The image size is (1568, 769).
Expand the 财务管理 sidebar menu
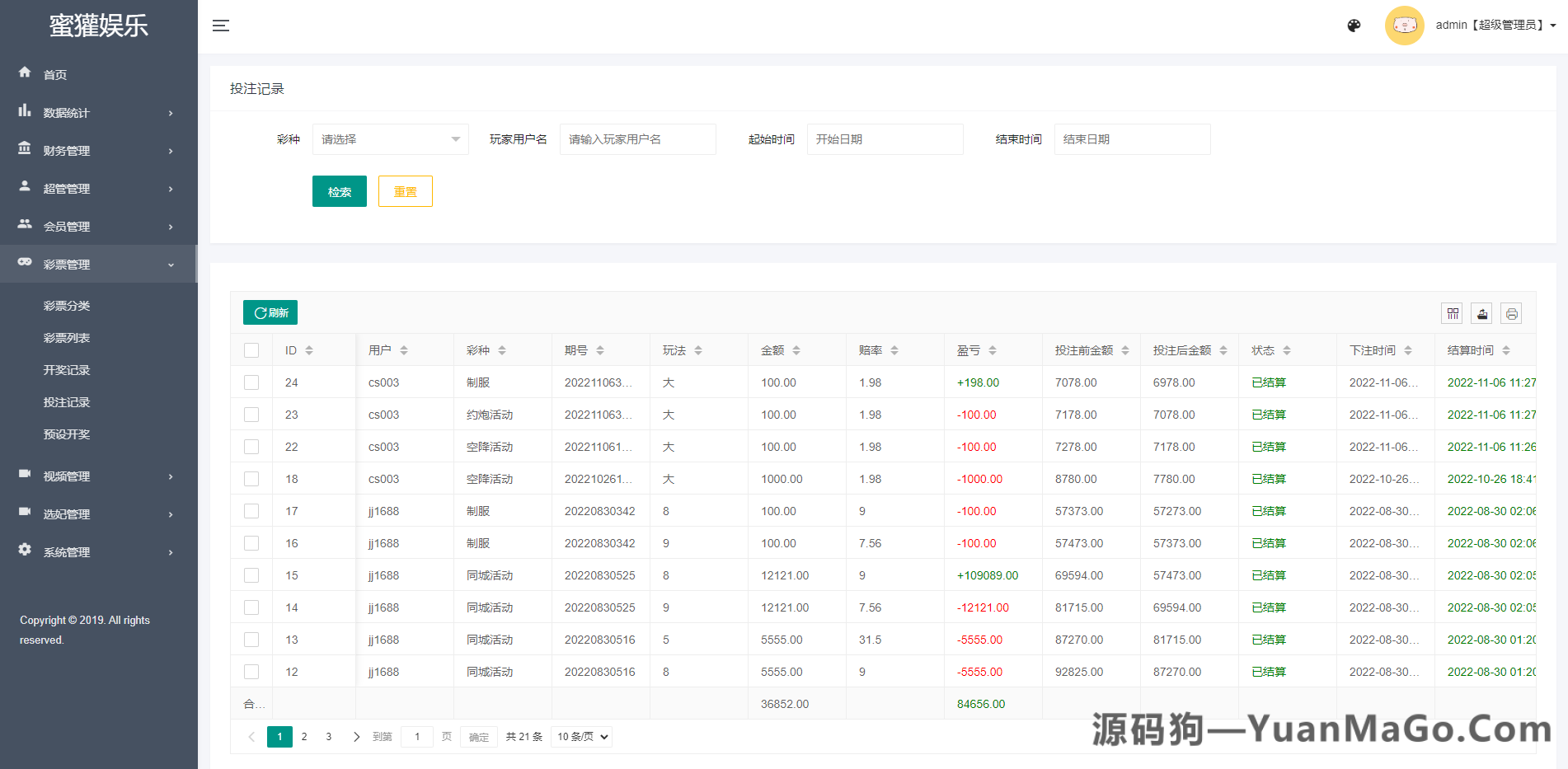pos(66,150)
